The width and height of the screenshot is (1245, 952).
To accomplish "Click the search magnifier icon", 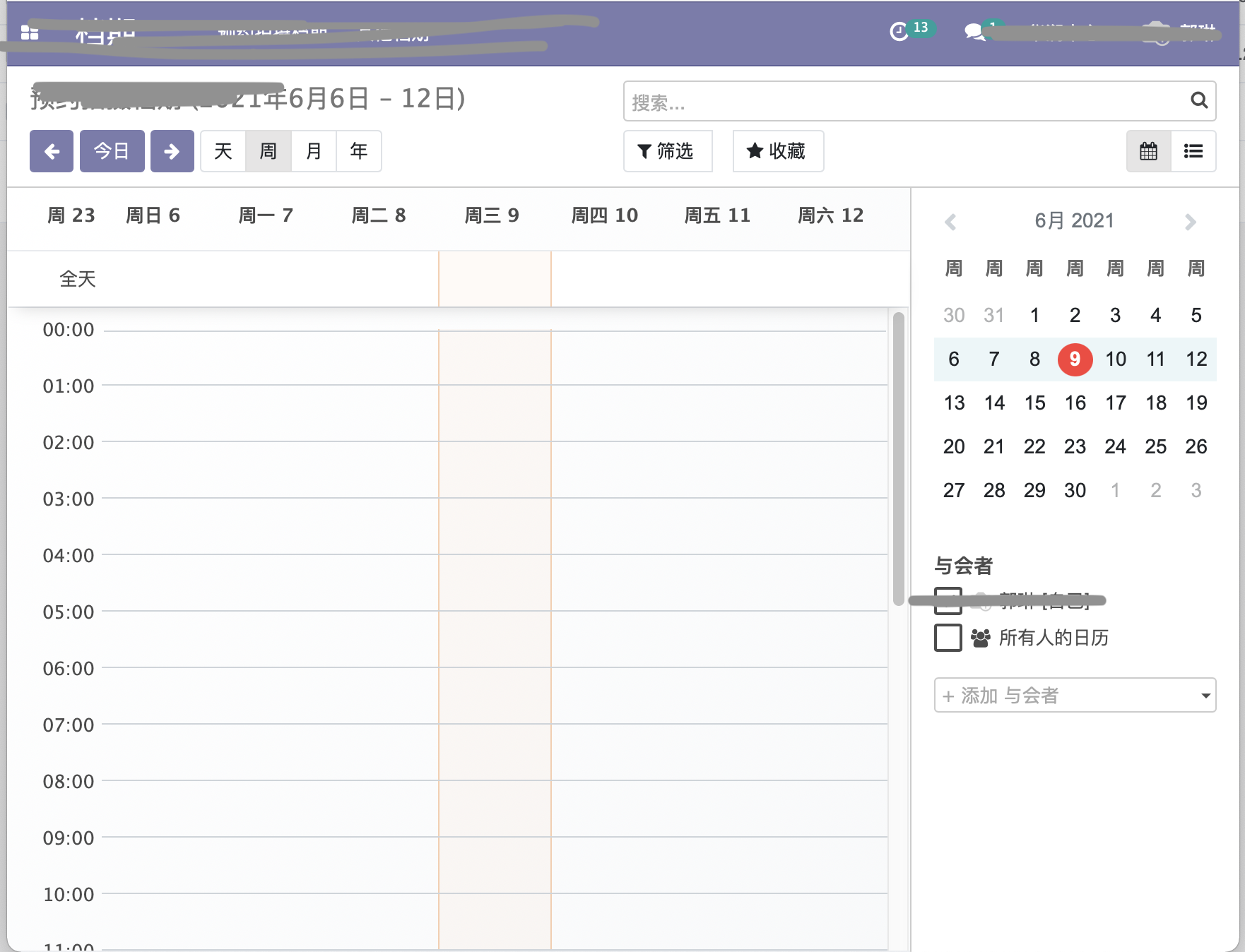I will coord(1198,101).
